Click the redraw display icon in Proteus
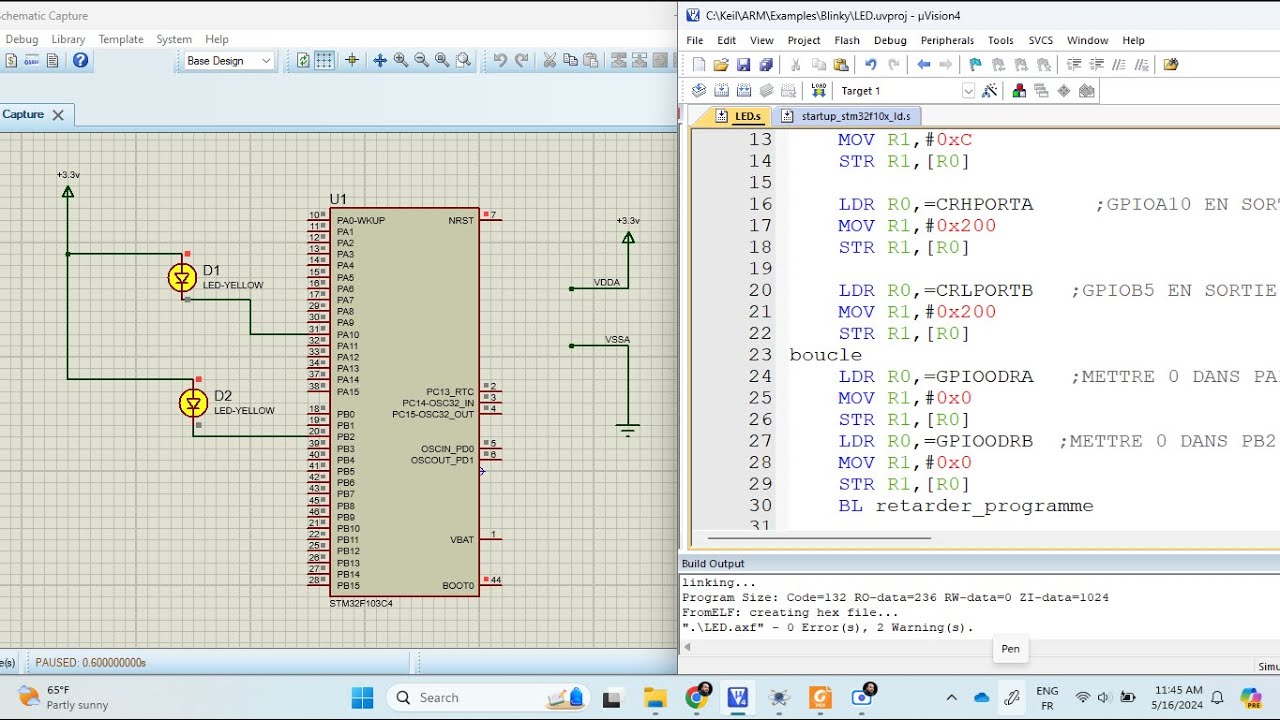Image resolution: width=1280 pixels, height=720 pixels. (x=303, y=60)
